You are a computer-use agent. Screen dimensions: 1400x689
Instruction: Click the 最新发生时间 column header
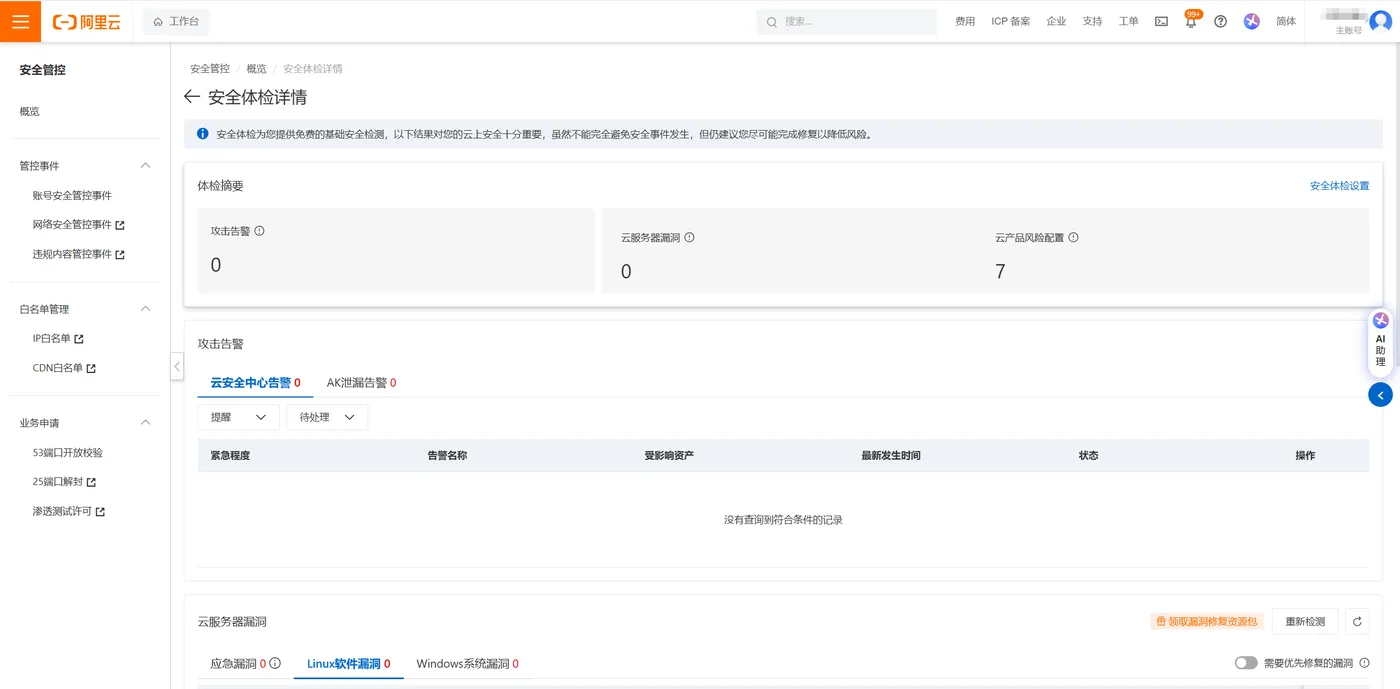point(891,456)
